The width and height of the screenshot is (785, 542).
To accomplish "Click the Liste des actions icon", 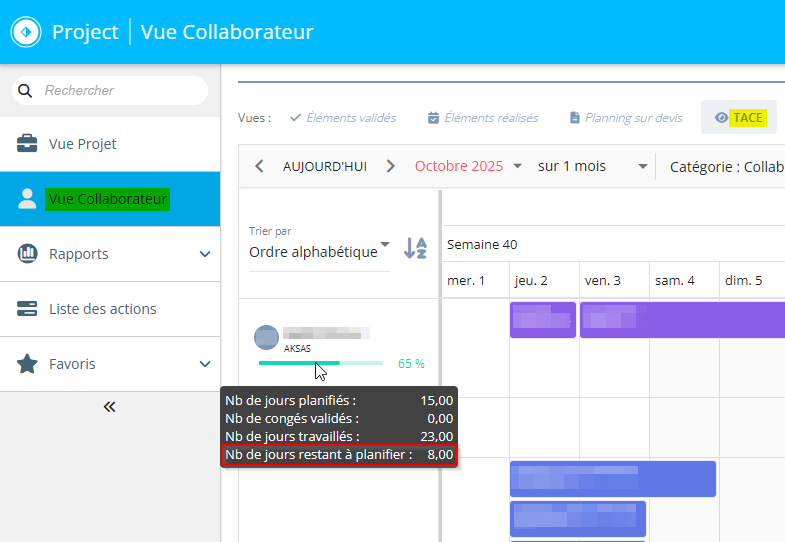I will 27,309.
